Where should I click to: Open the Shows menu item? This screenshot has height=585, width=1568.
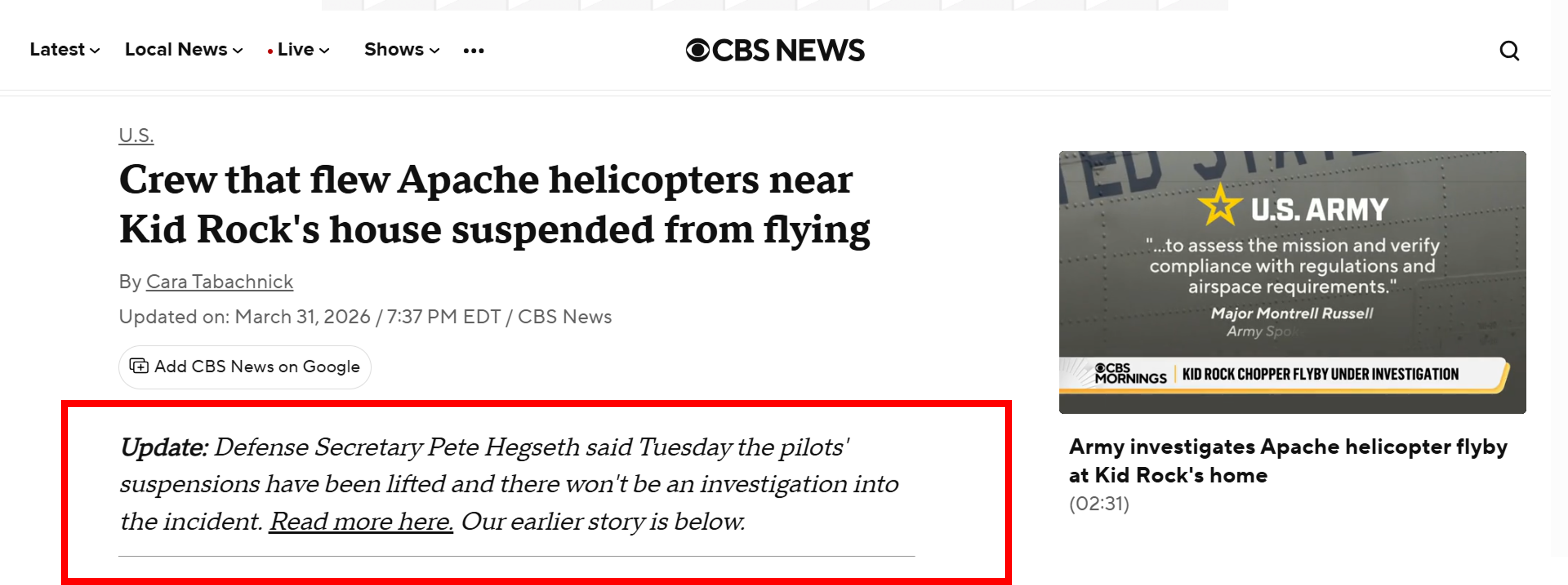(402, 49)
